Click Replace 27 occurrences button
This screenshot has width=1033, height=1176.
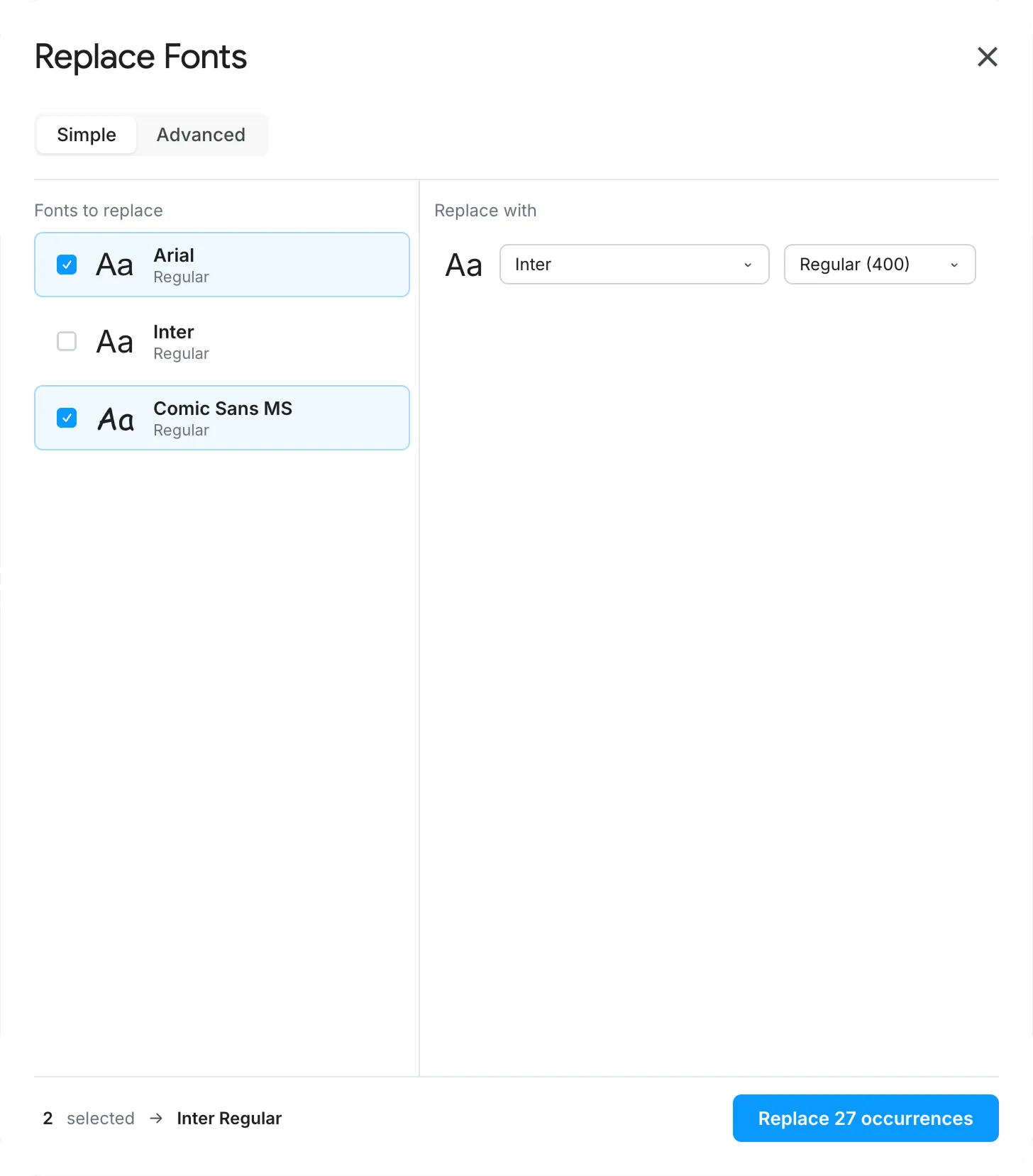866,1118
